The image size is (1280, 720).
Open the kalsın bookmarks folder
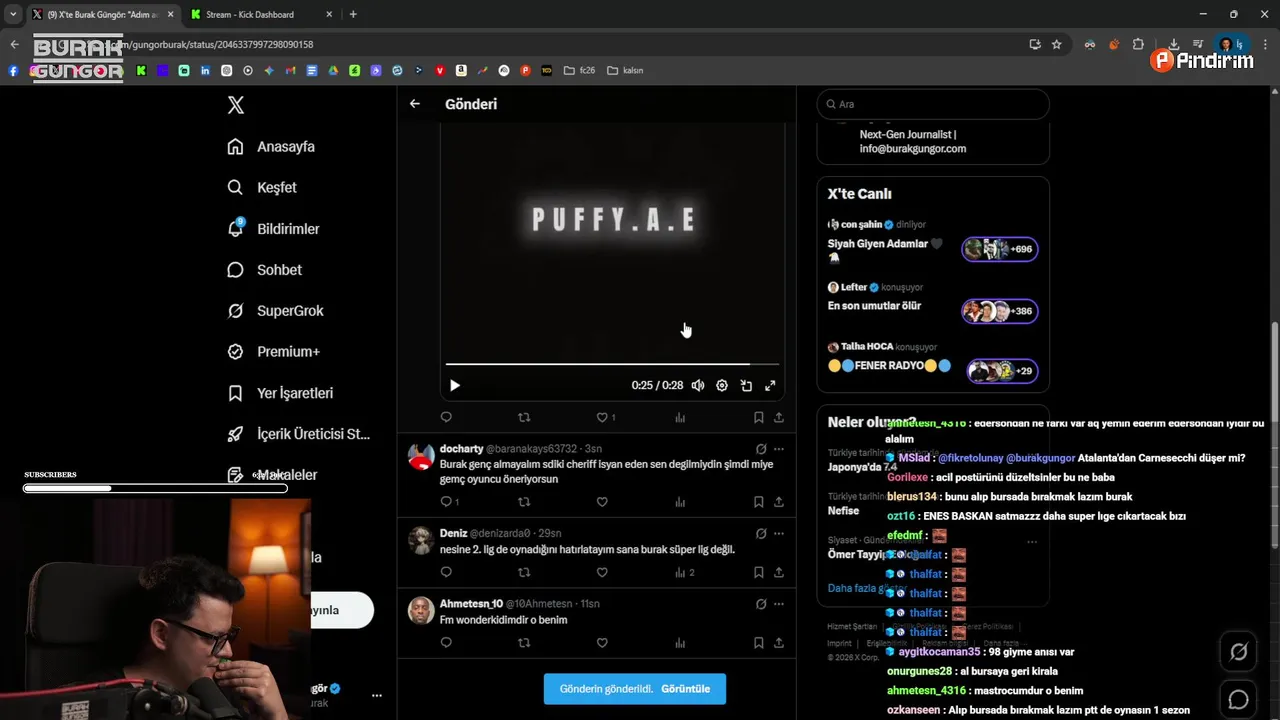pos(625,71)
